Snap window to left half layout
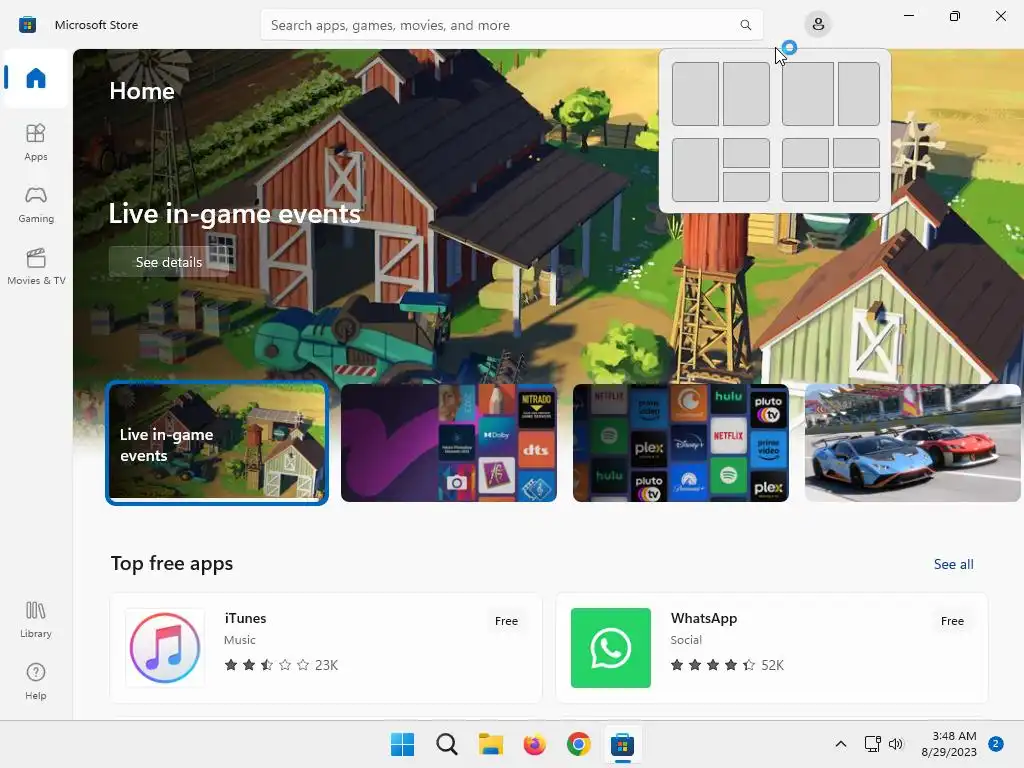 tap(695, 94)
